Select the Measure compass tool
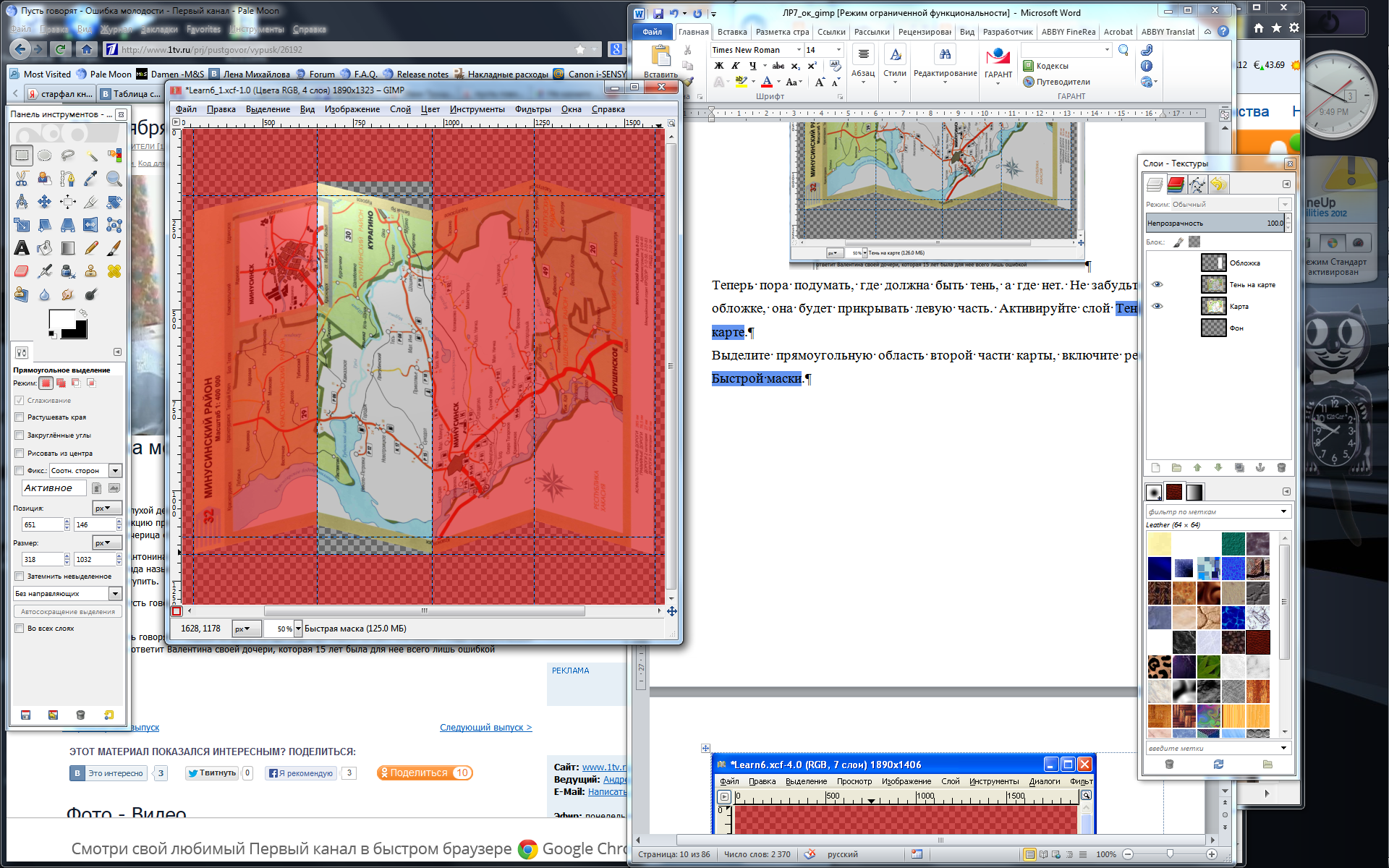Screen dimensions: 1389x868 (22, 202)
